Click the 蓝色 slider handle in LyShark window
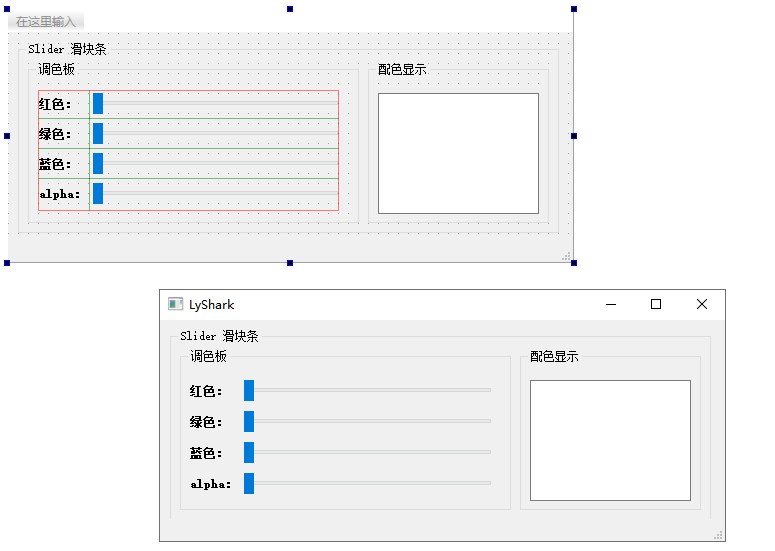This screenshot has height=551, width=775. coord(249,452)
